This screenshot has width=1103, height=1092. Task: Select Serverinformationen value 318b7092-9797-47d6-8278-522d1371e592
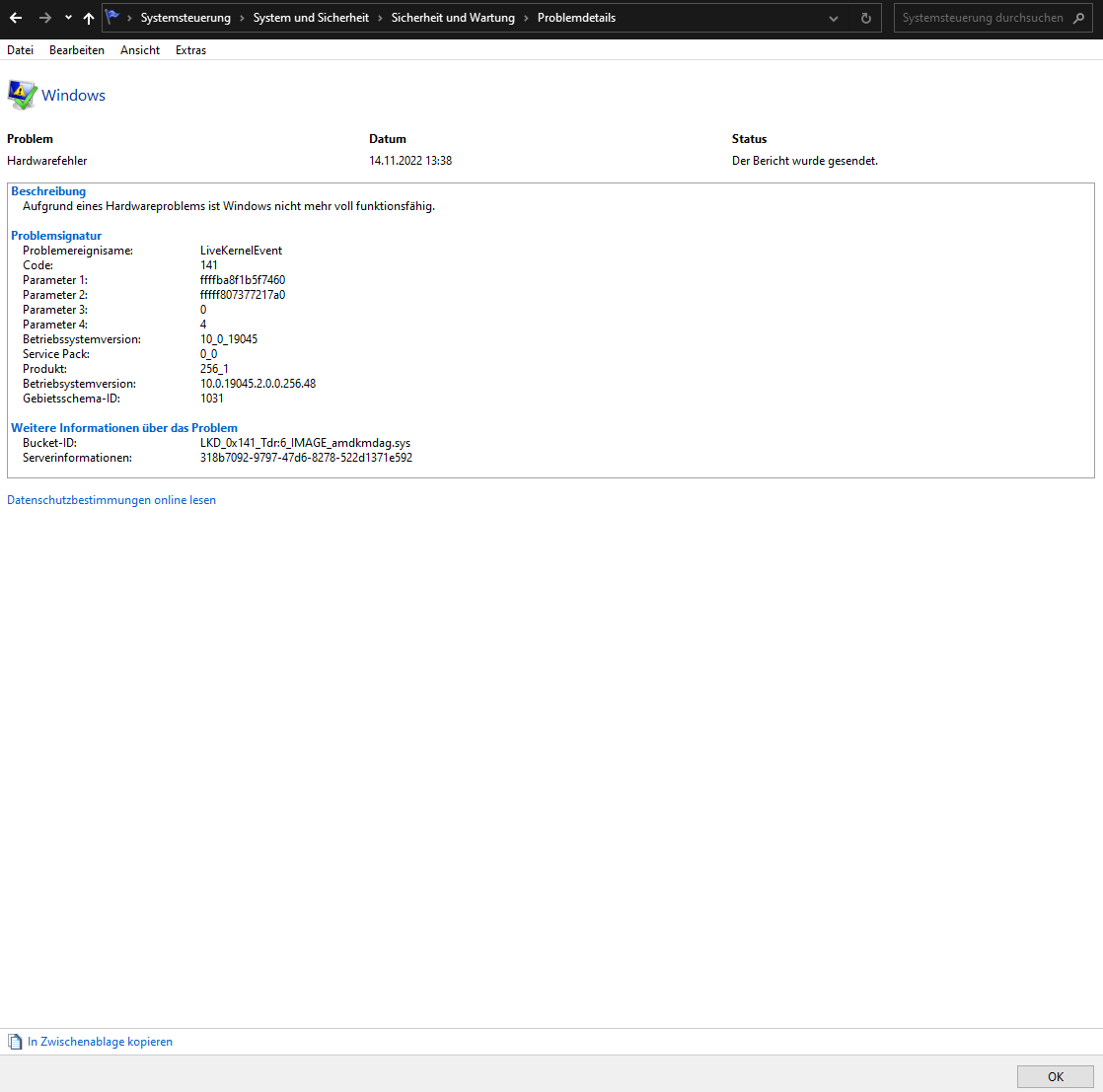pyautogui.click(x=306, y=458)
